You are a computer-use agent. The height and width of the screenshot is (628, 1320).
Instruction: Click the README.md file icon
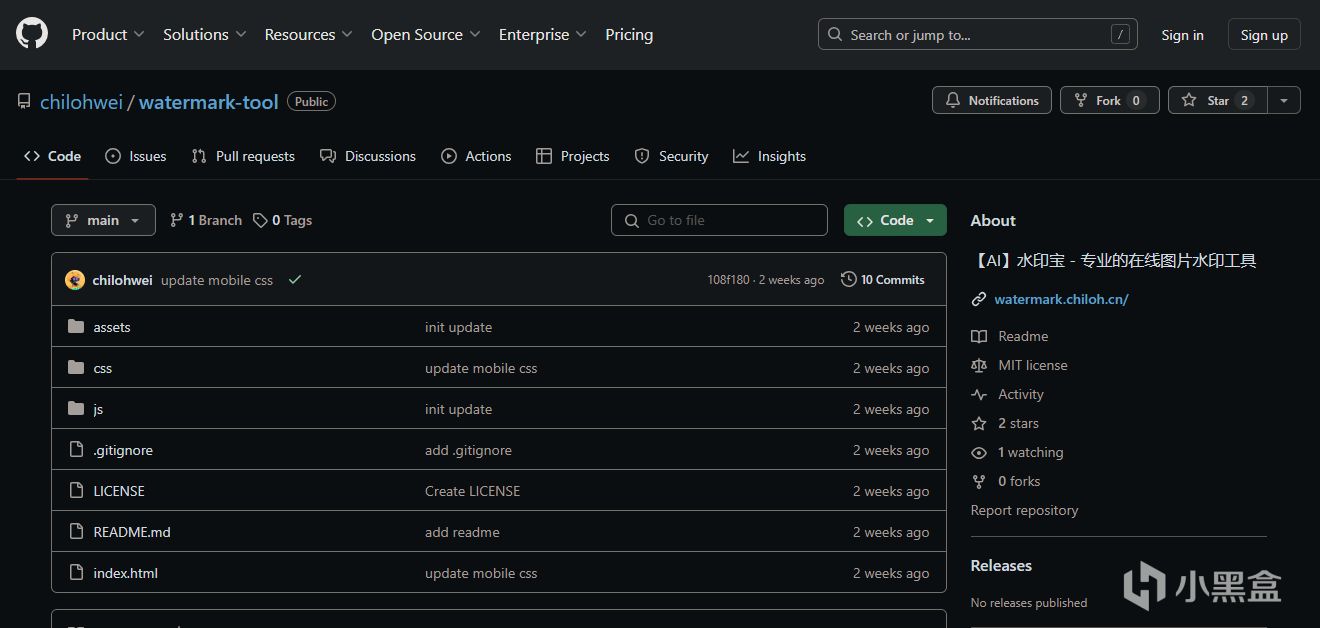[76, 532]
